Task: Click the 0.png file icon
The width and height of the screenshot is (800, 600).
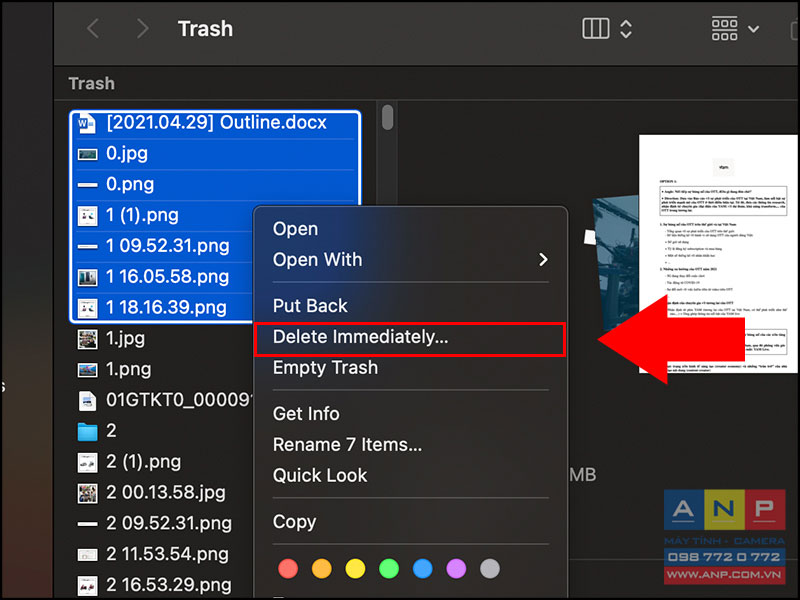Action: [87, 185]
